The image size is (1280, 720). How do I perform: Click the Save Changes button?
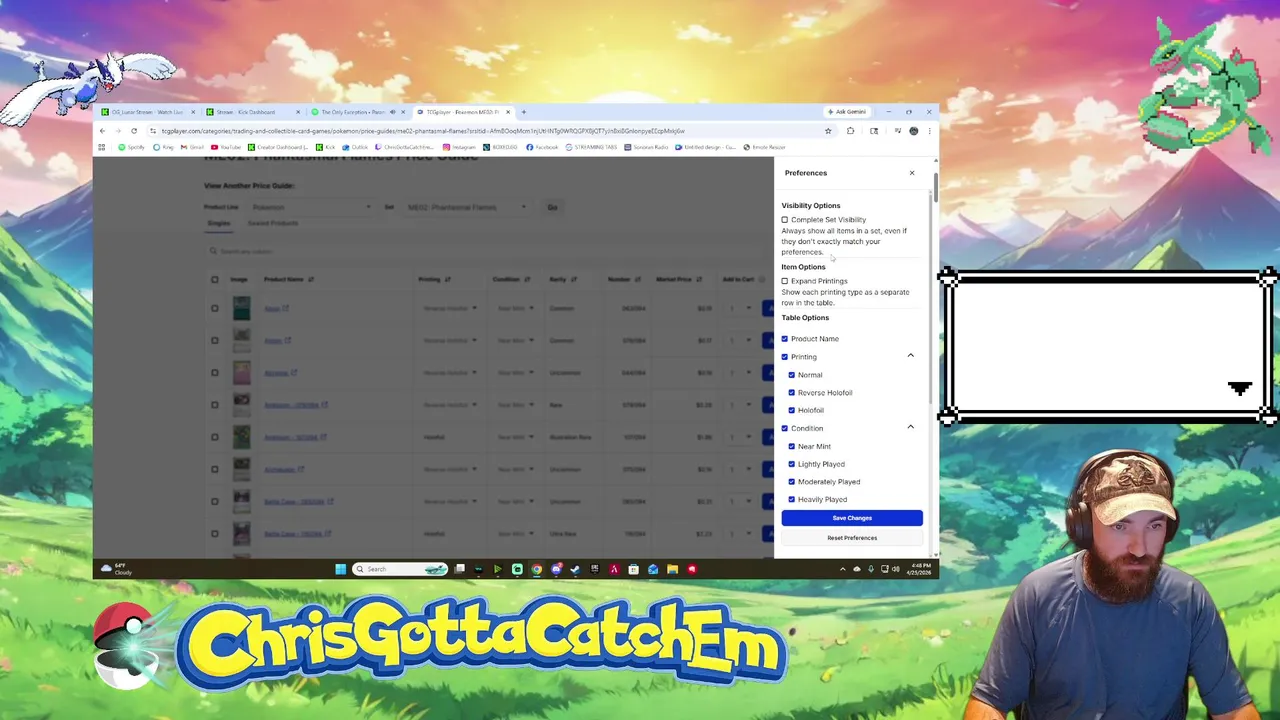pos(852,518)
